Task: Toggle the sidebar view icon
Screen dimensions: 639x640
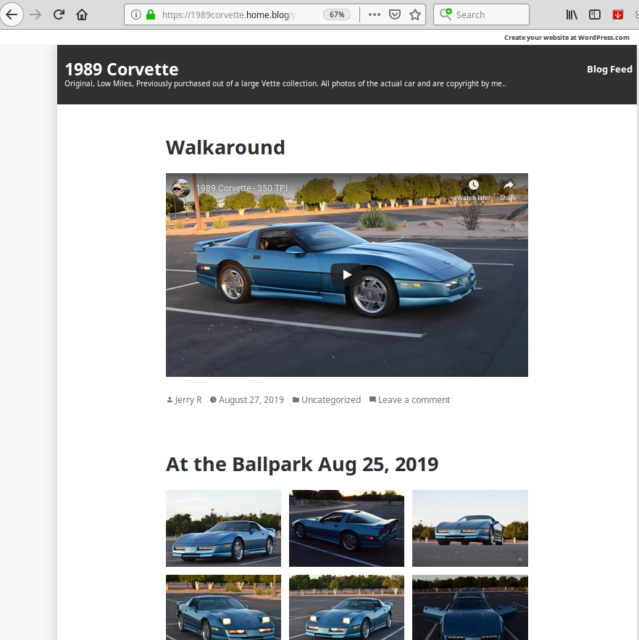Action: click(x=595, y=15)
